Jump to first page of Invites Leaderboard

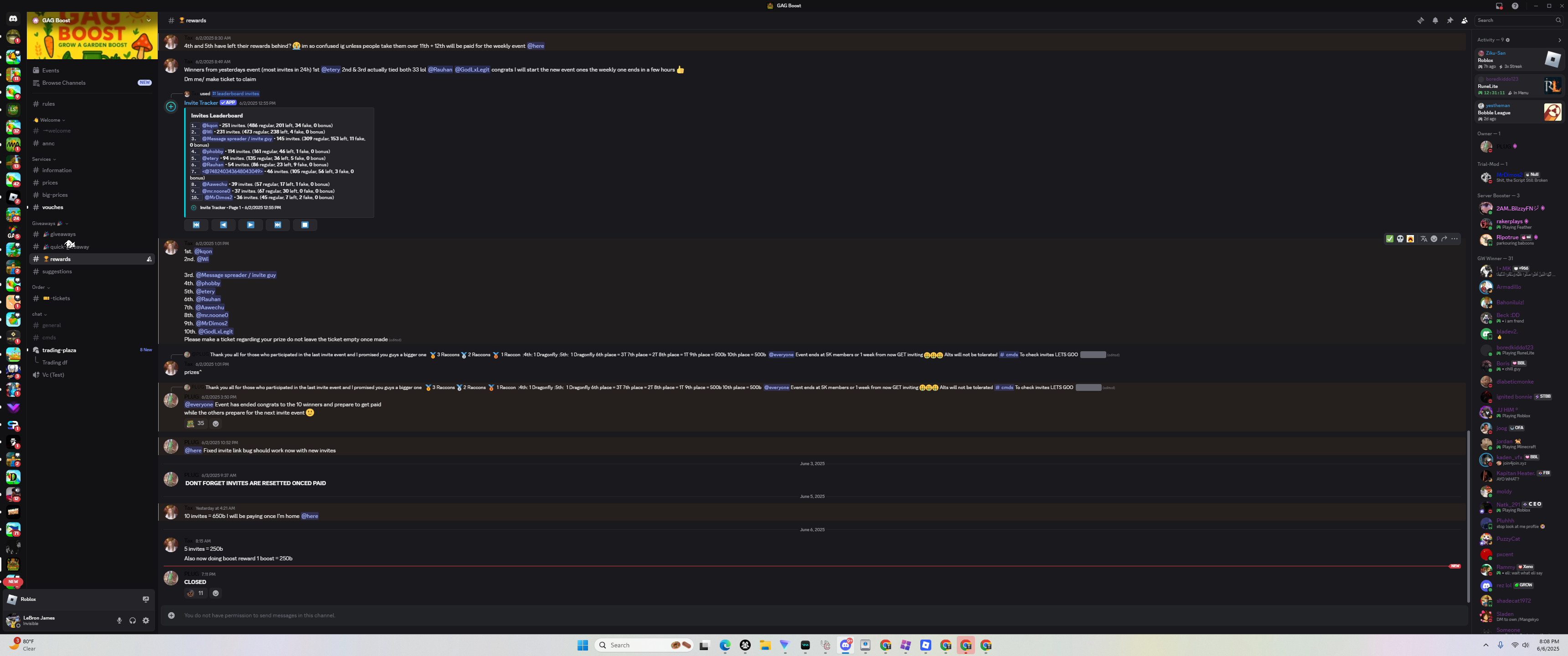click(x=196, y=225)
